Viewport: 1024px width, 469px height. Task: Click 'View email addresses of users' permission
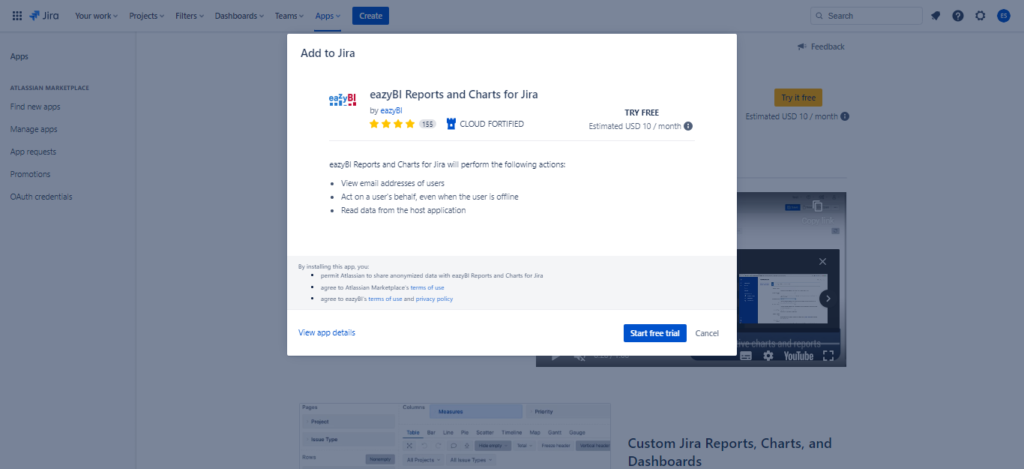(392, 183)
